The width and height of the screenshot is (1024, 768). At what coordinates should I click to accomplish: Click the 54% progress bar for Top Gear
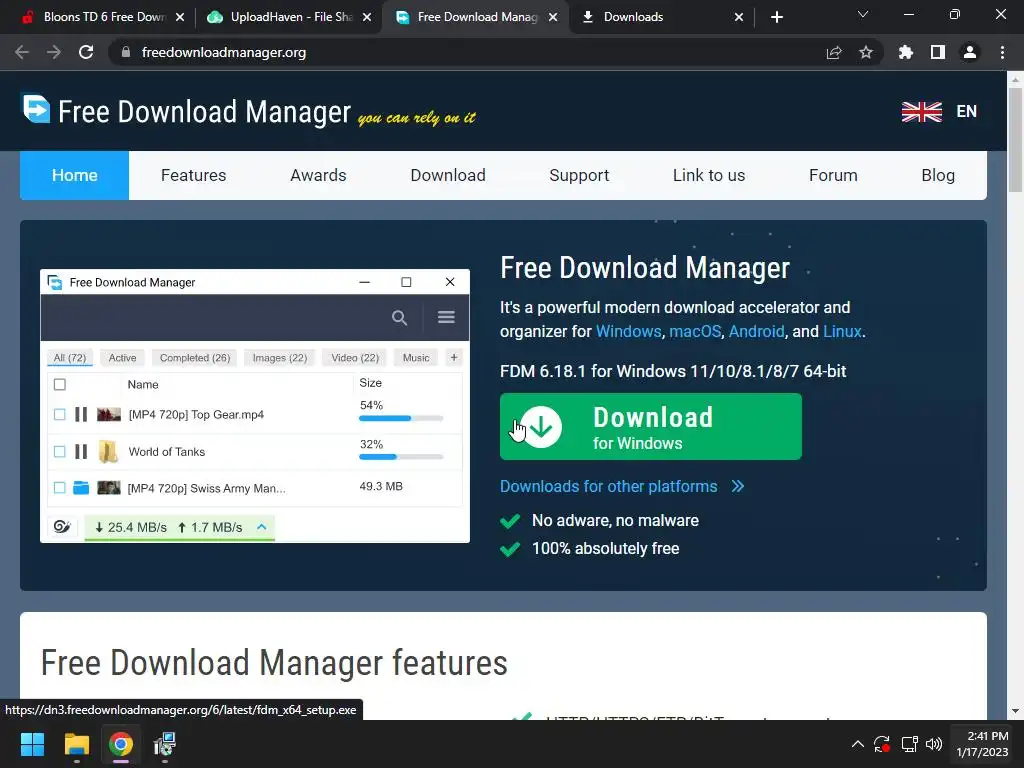(401, 418)
